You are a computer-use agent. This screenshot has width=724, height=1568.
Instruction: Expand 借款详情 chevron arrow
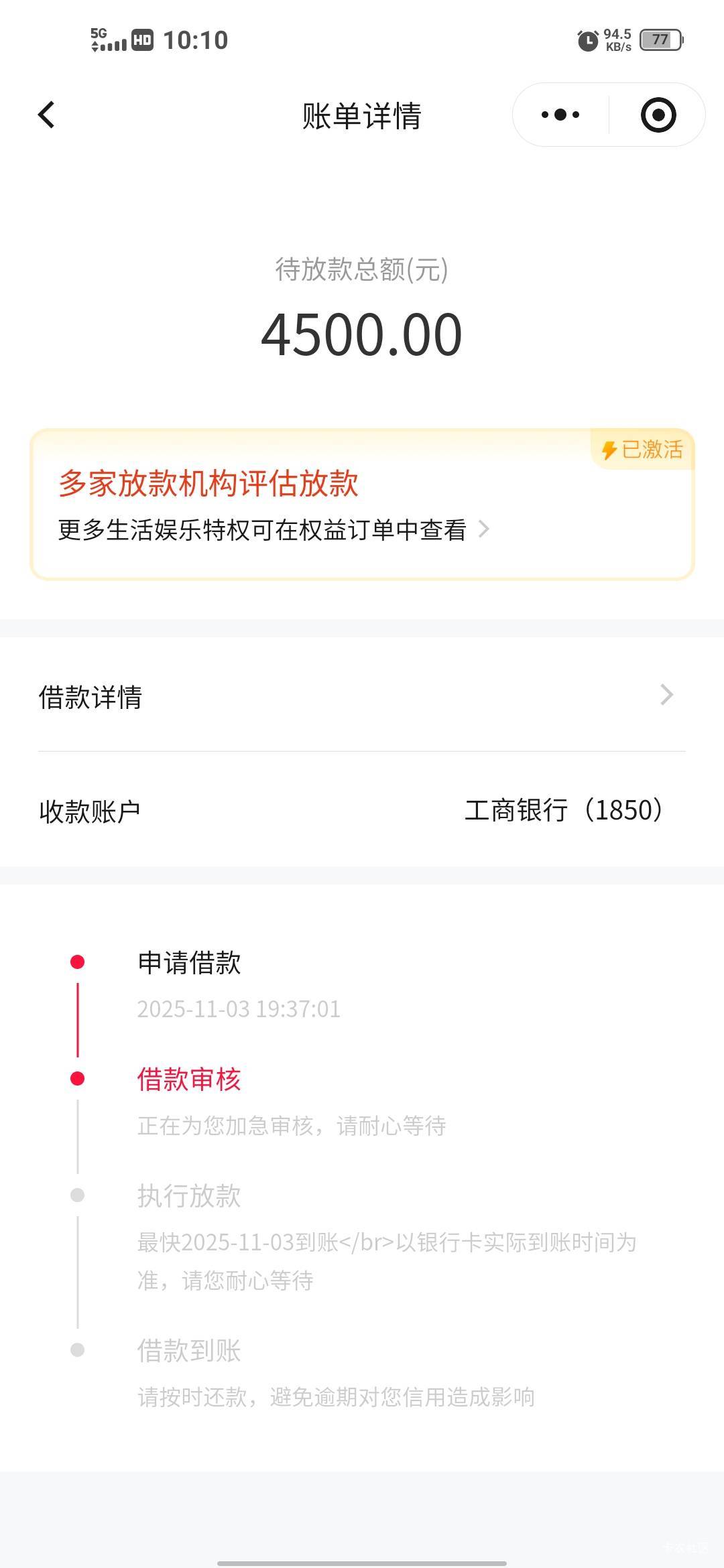click(x=666, y=695)
